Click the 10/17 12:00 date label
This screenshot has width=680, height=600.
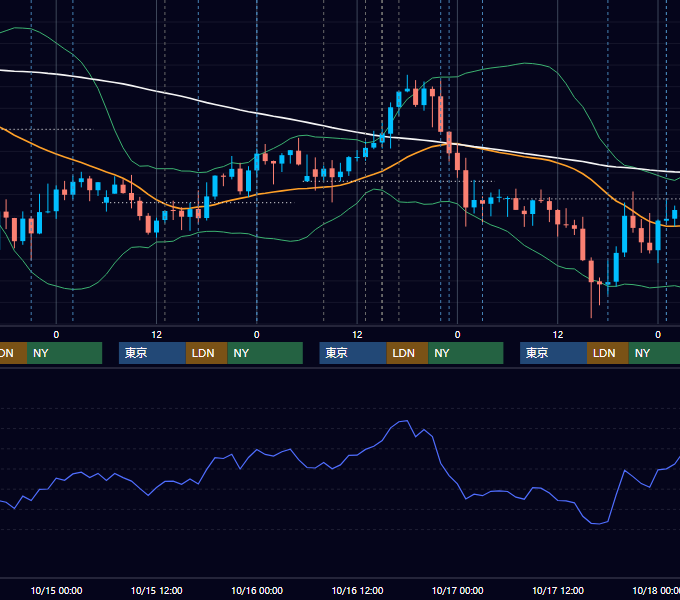point(558,590)
